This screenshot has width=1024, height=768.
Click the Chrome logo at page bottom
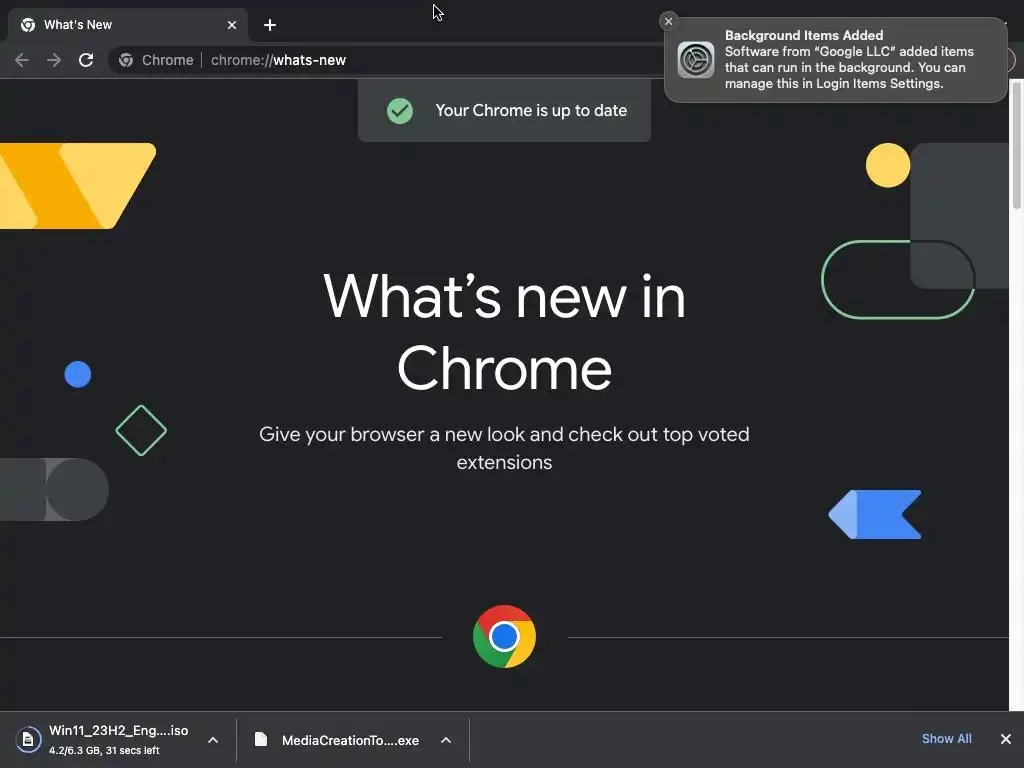pos(504,637)
